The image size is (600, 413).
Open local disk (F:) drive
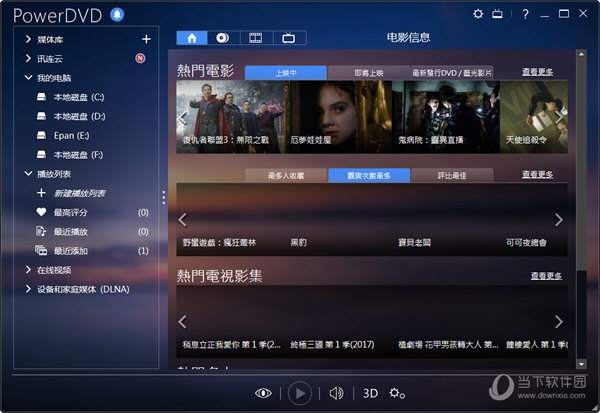tap(70, 155)
